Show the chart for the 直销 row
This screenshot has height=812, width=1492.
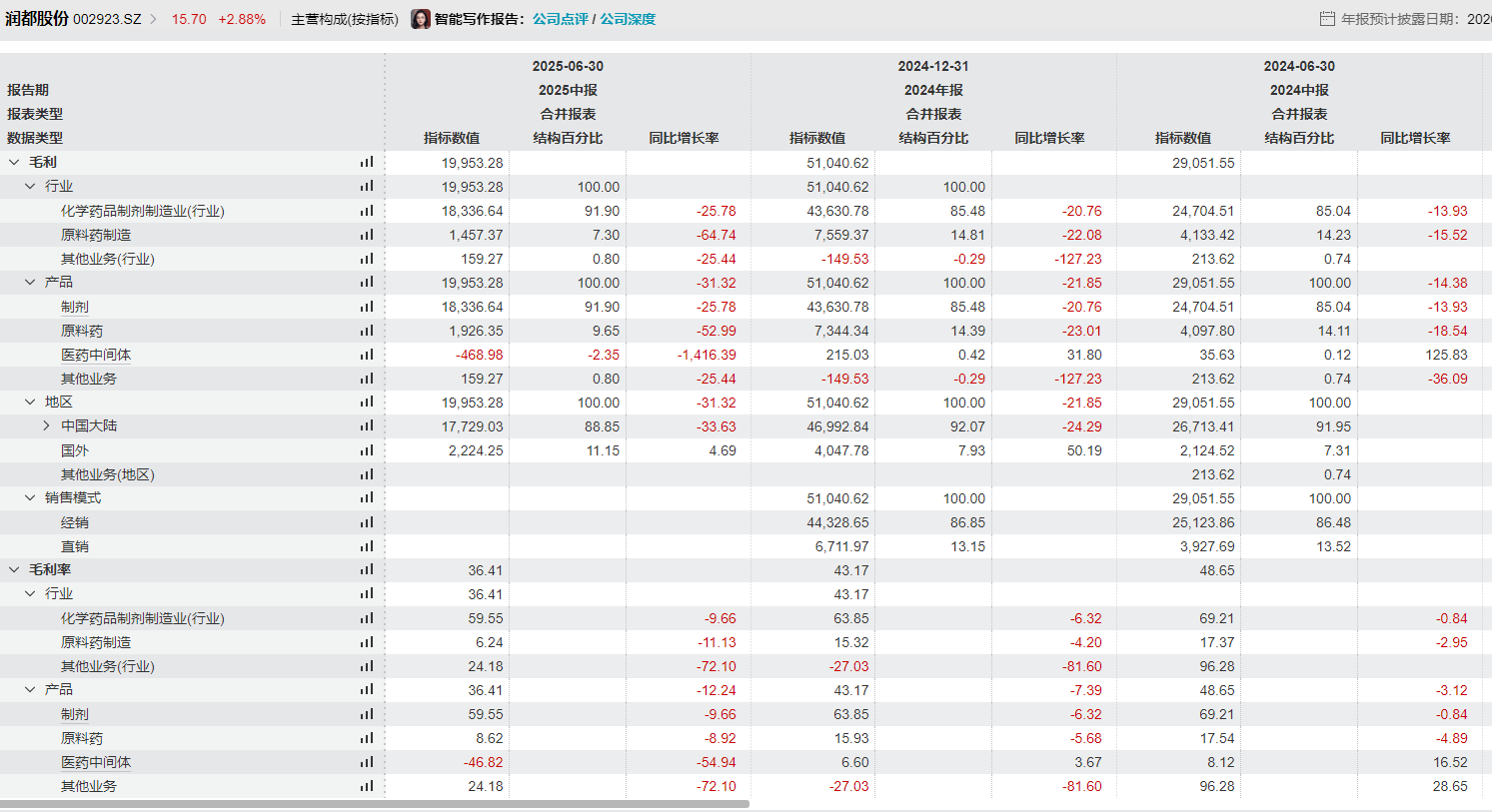(x=367, y=546)
